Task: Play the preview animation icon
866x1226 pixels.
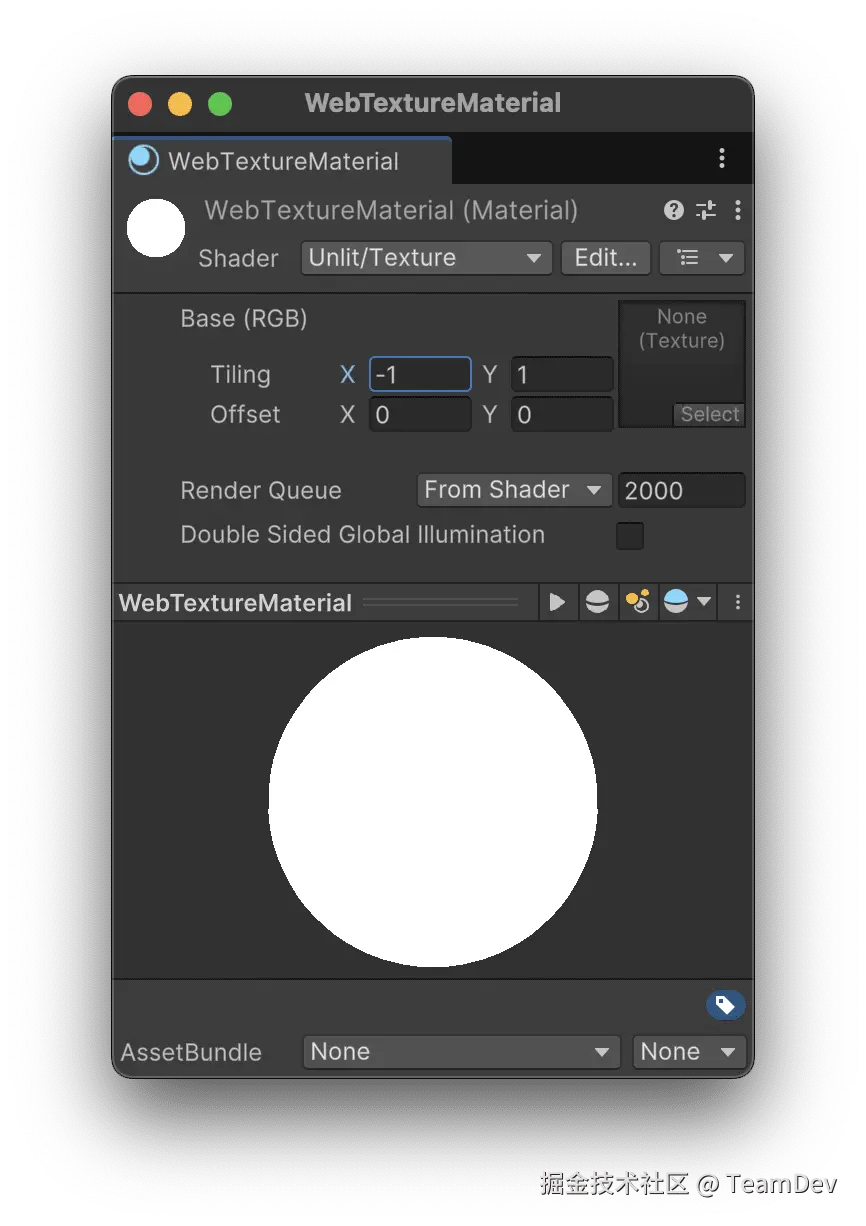Action: click(558, 602)
